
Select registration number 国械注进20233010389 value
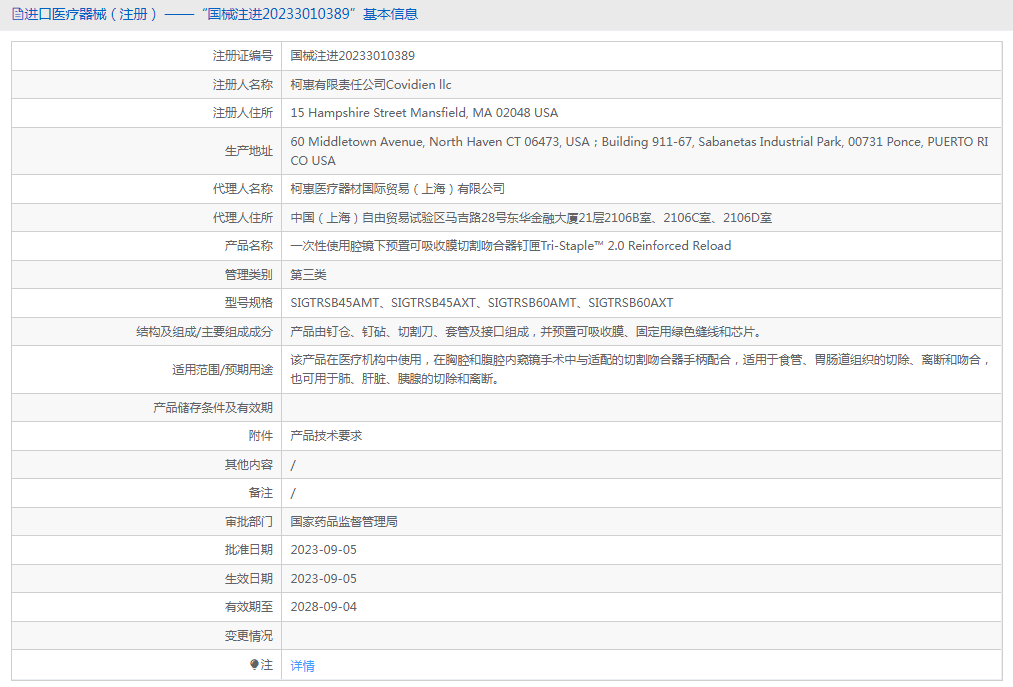[x=353, y=56]
